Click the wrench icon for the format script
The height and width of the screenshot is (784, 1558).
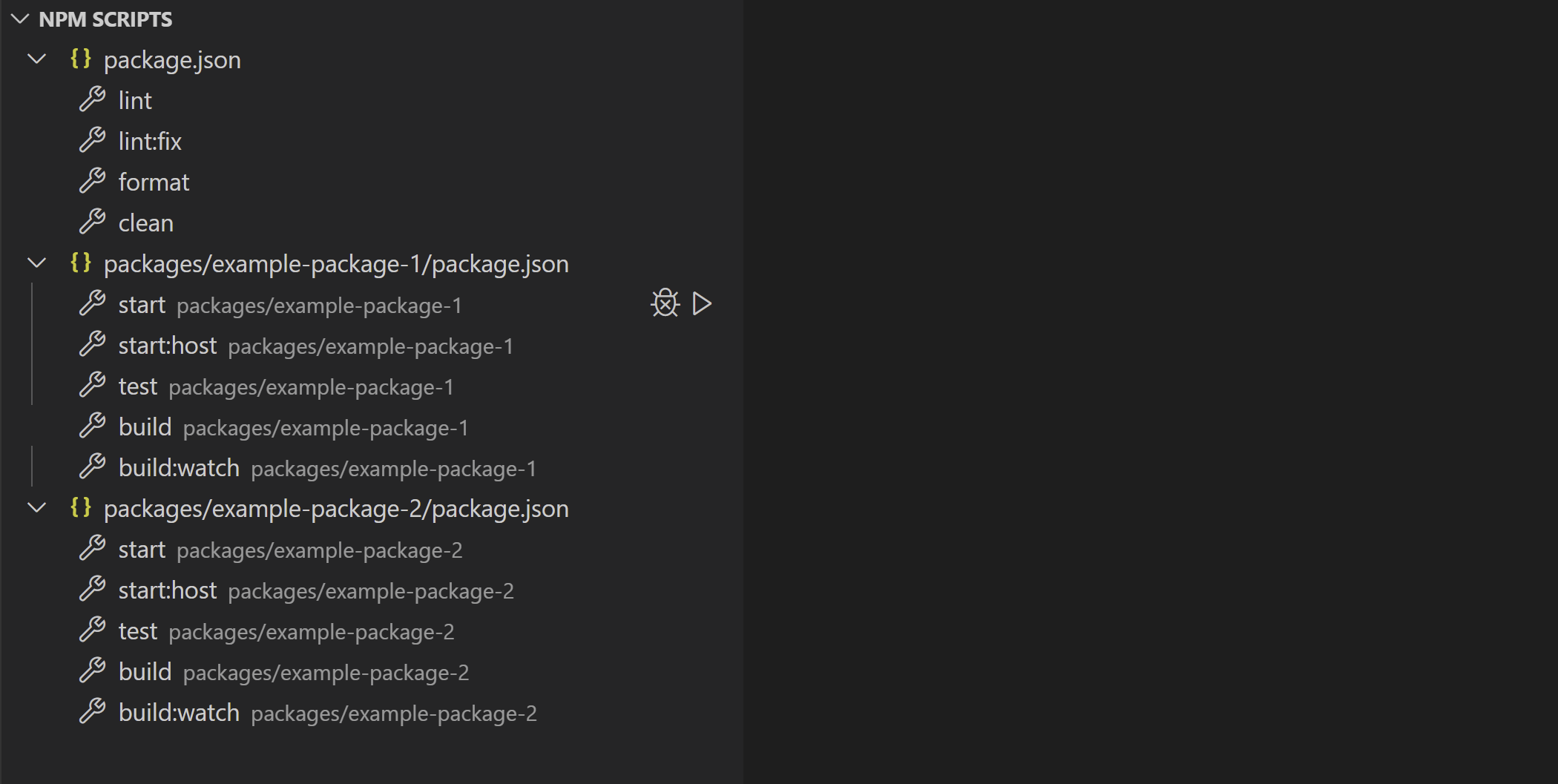pyautogui.click(x=93, y=181)
